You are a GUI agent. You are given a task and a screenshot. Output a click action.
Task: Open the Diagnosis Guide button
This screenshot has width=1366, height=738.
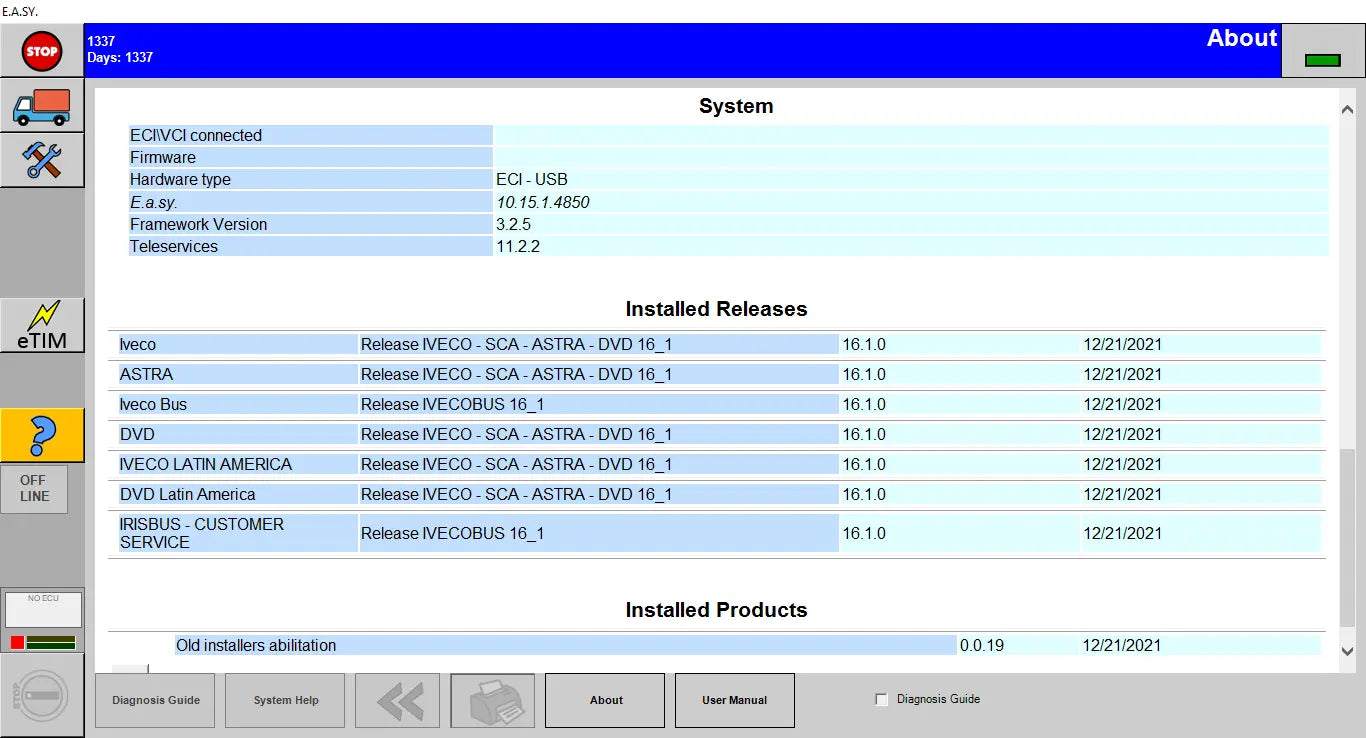click(154, 700)
